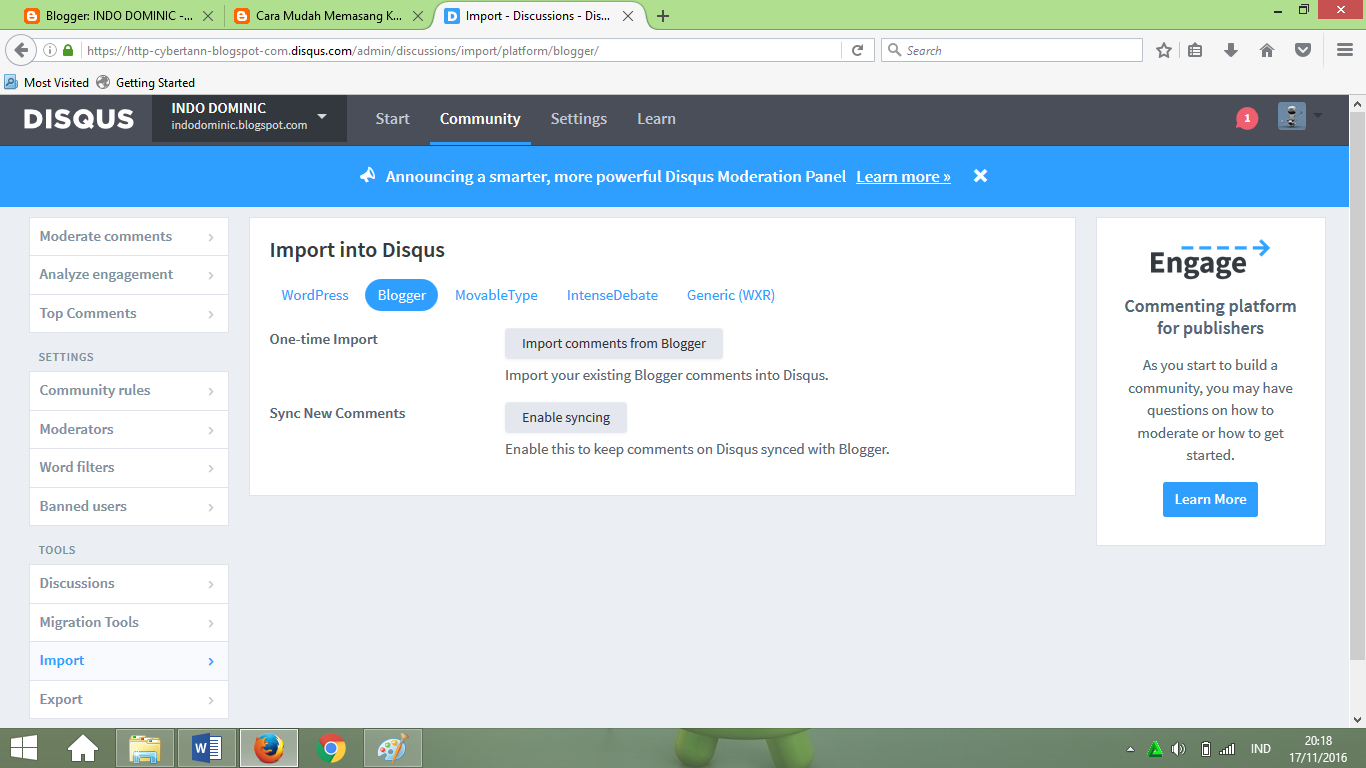The width and height of the screenshot is (1366, 768).
Task: Click the site identity lock icon
Action: 68,50
